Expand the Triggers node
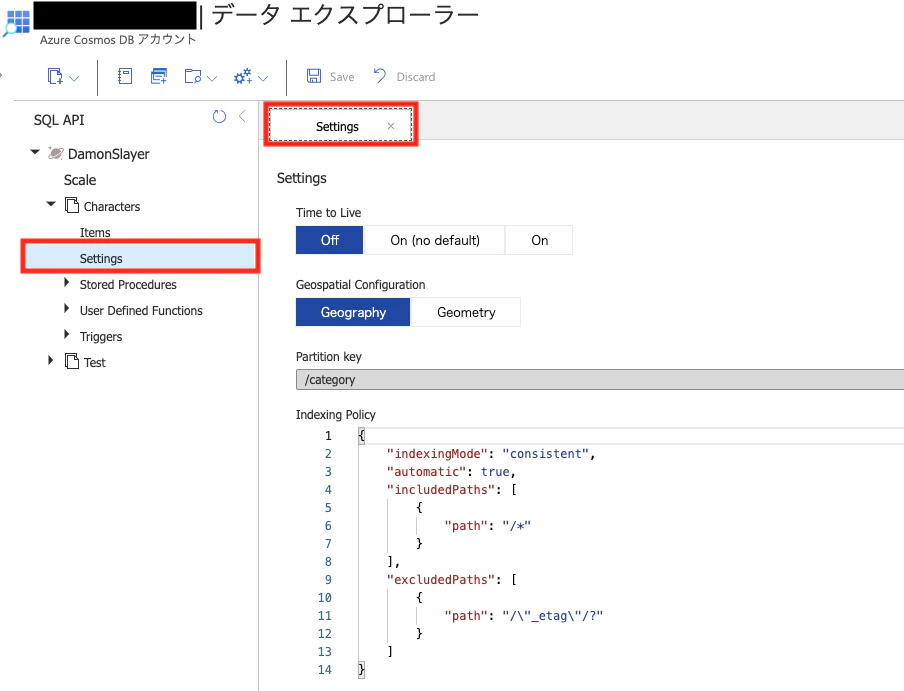 [x=66, y=334]
